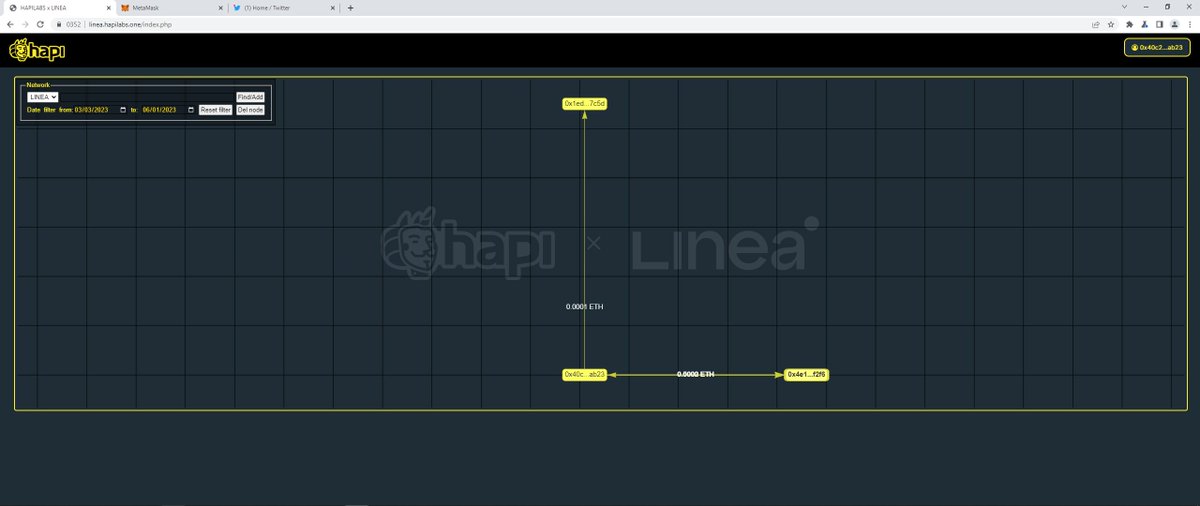Click the to date field 06/01/2023

point(168,110)
